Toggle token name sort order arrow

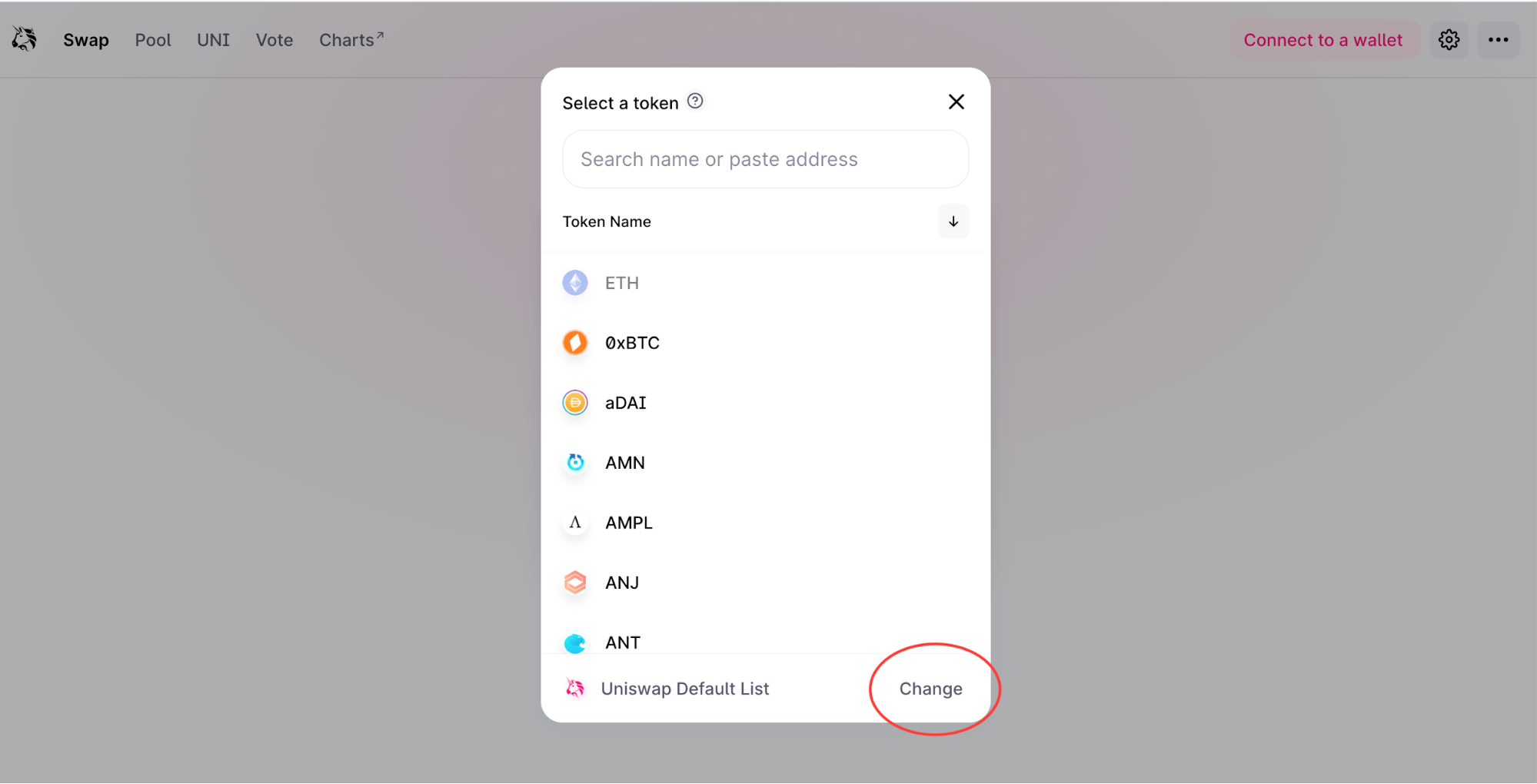coord(953,221)
